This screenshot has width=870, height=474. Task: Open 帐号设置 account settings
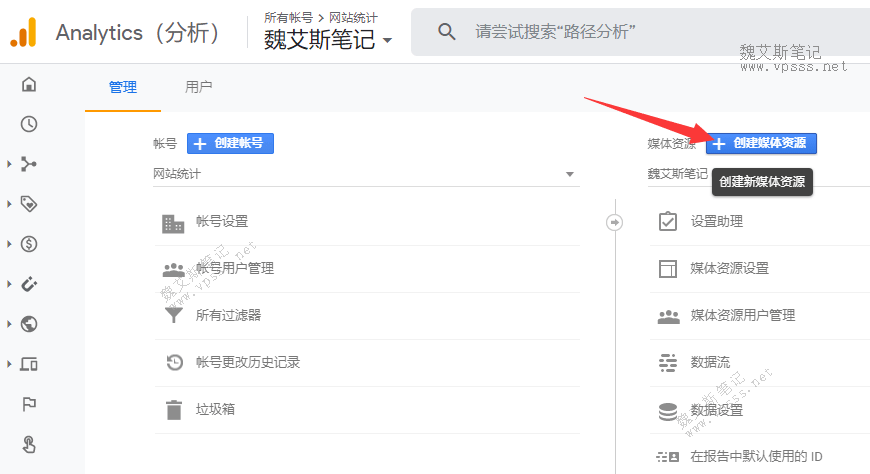[222, 222]
